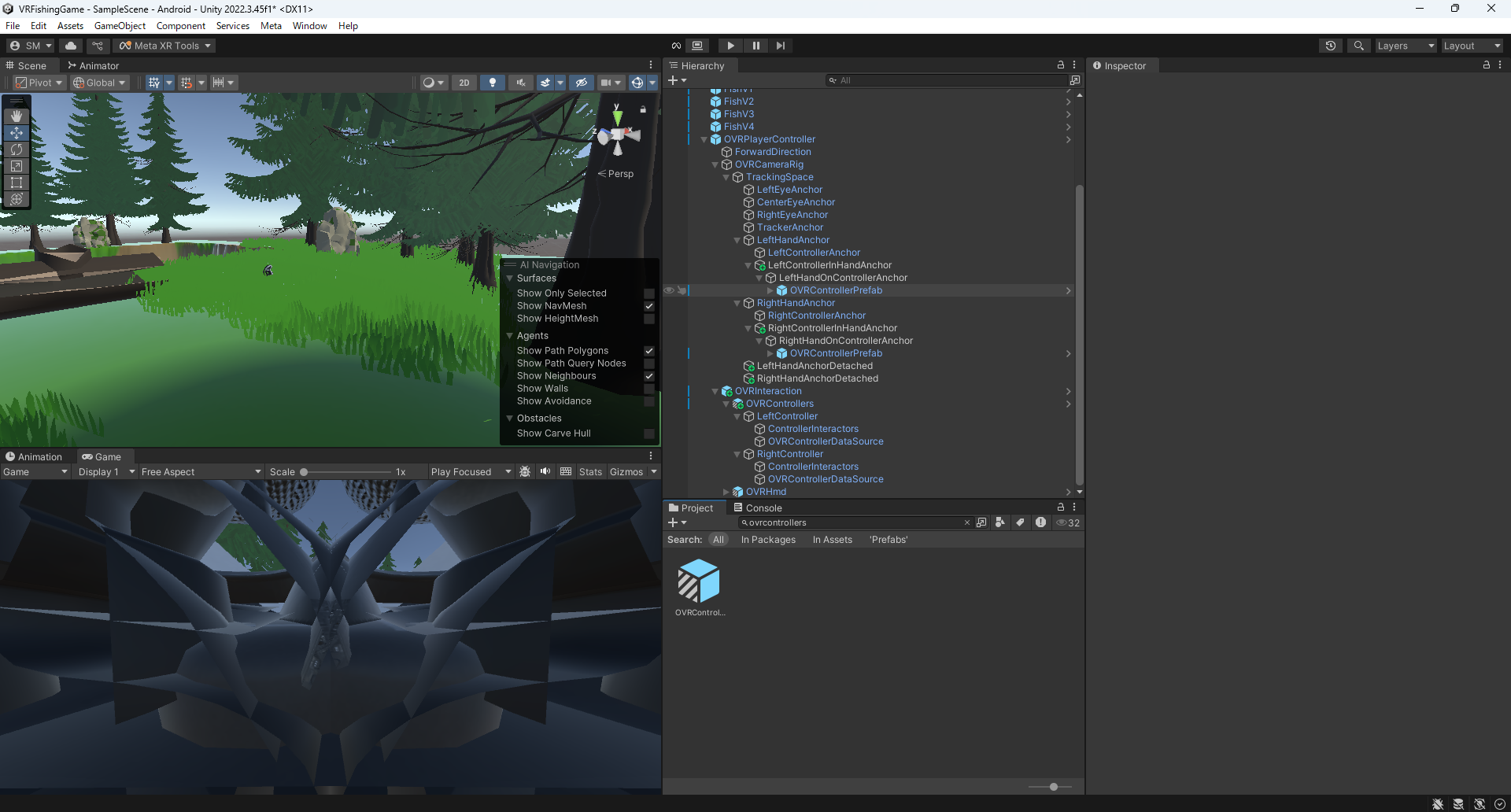Screen dimensions: 1511x812
Task: Uncheck the Show NavMesh checkbox
Action: coord(649,306)
